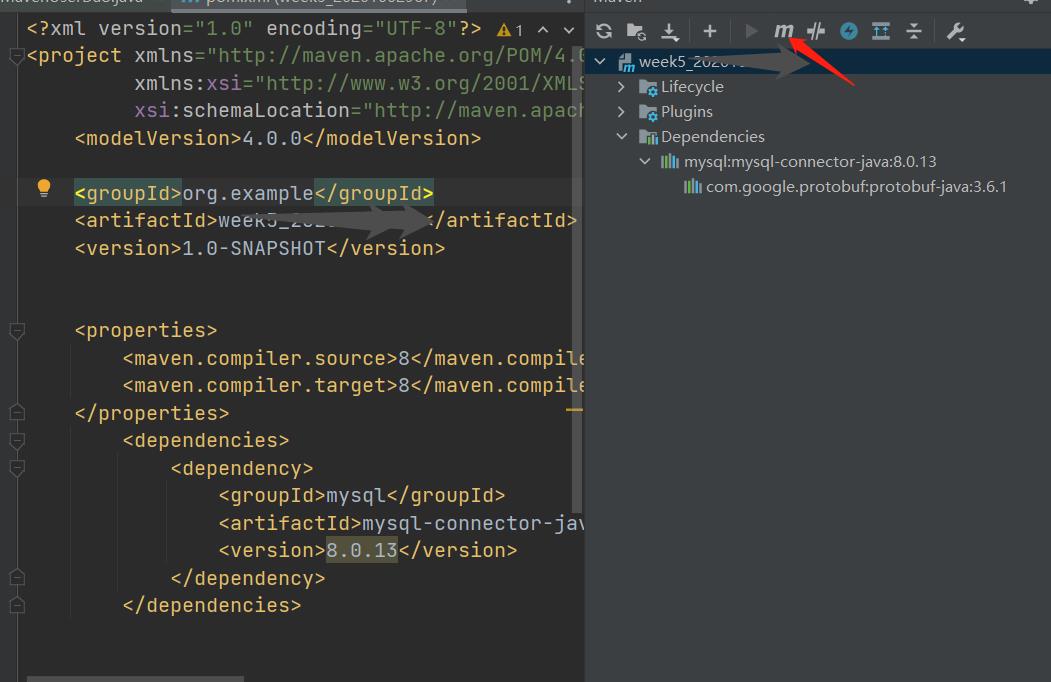The width and height of the screenshot is (1051, 682).
Task: Collapse the week5 project root node
Action: 601,62
